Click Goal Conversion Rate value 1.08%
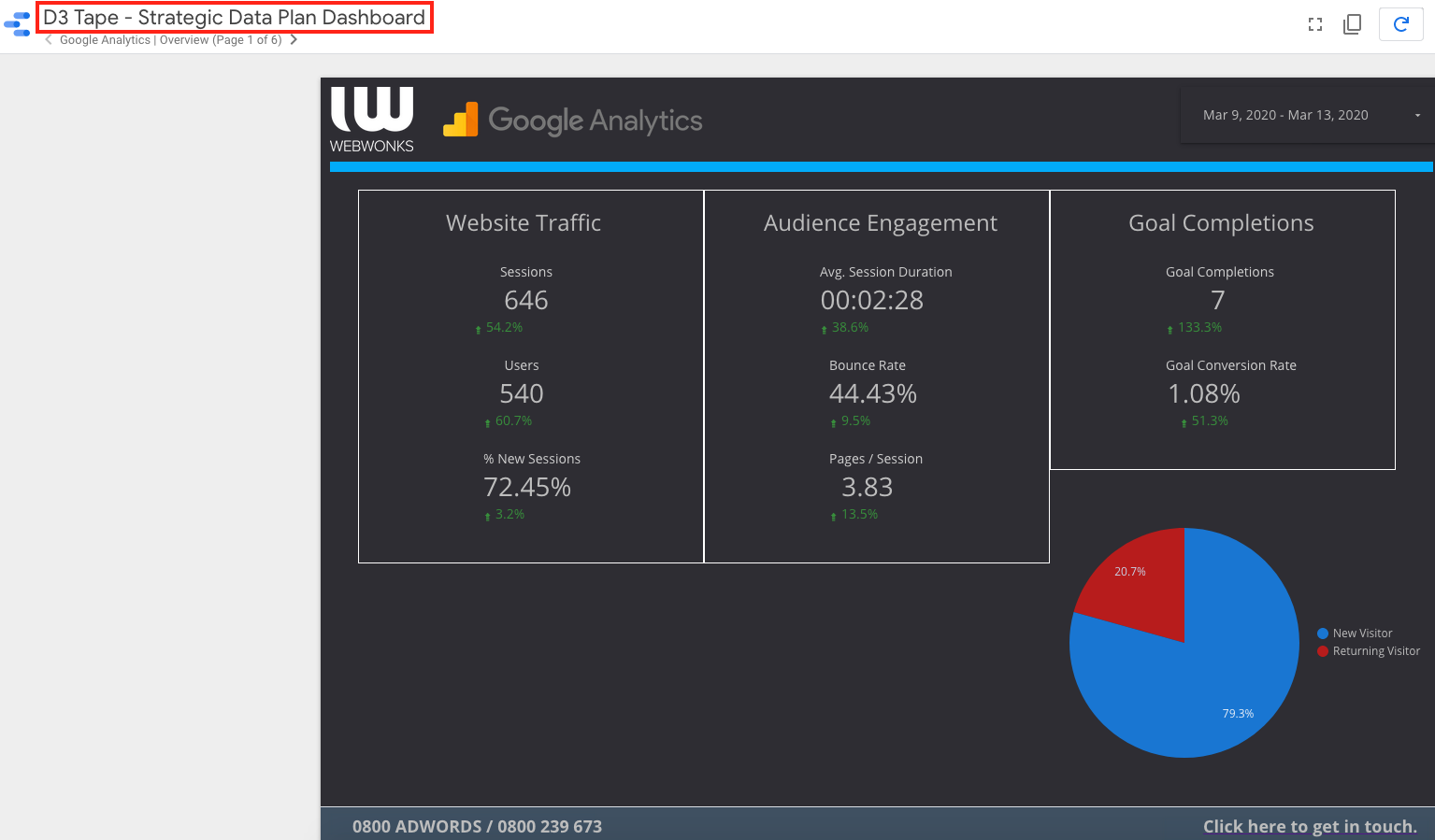 (x=1204, y=393)
